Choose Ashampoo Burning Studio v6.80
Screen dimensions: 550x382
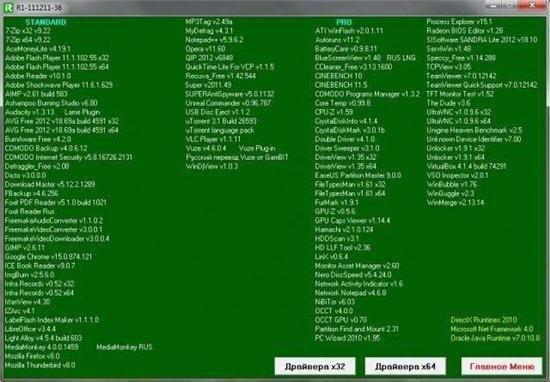pos(51,103)
